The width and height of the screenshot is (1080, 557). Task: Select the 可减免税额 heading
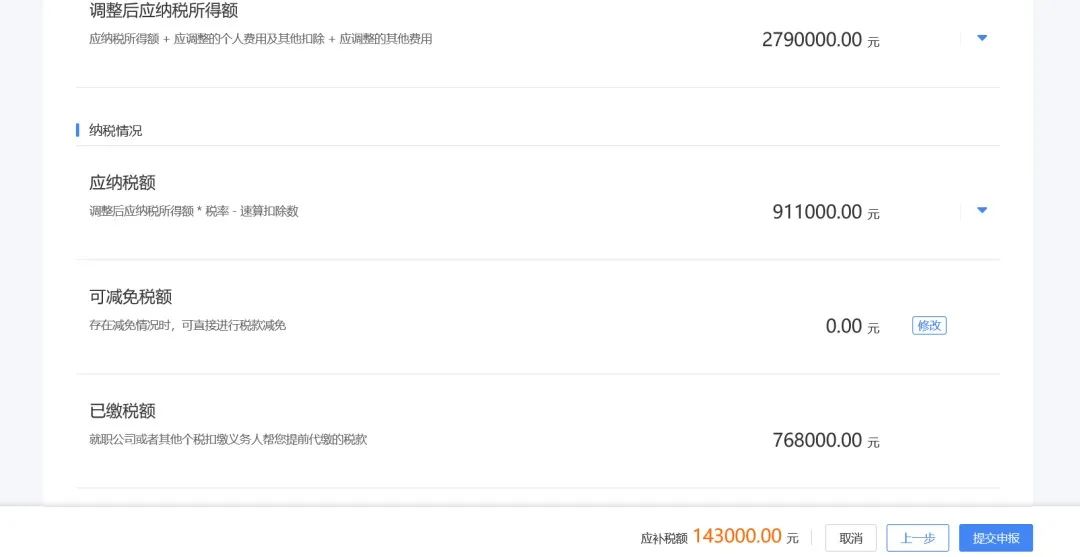pos(131,297)
